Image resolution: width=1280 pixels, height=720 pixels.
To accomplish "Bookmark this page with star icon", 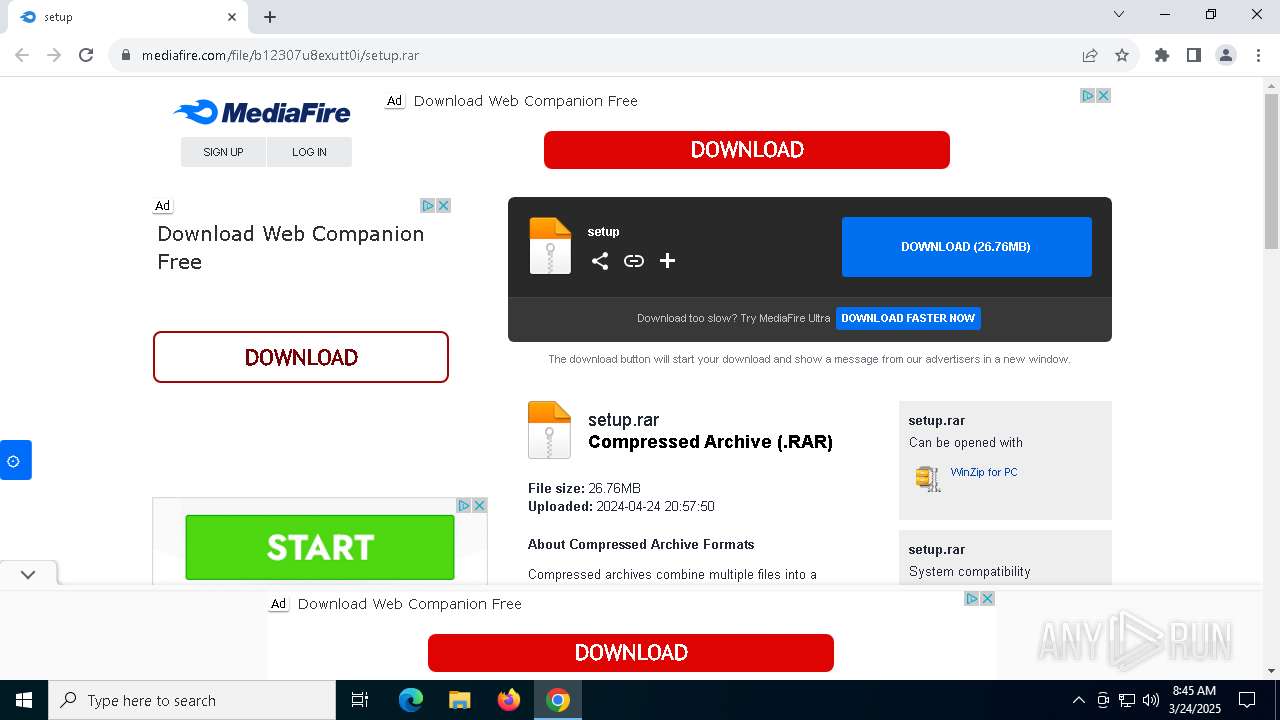I will click(1122, 55).
